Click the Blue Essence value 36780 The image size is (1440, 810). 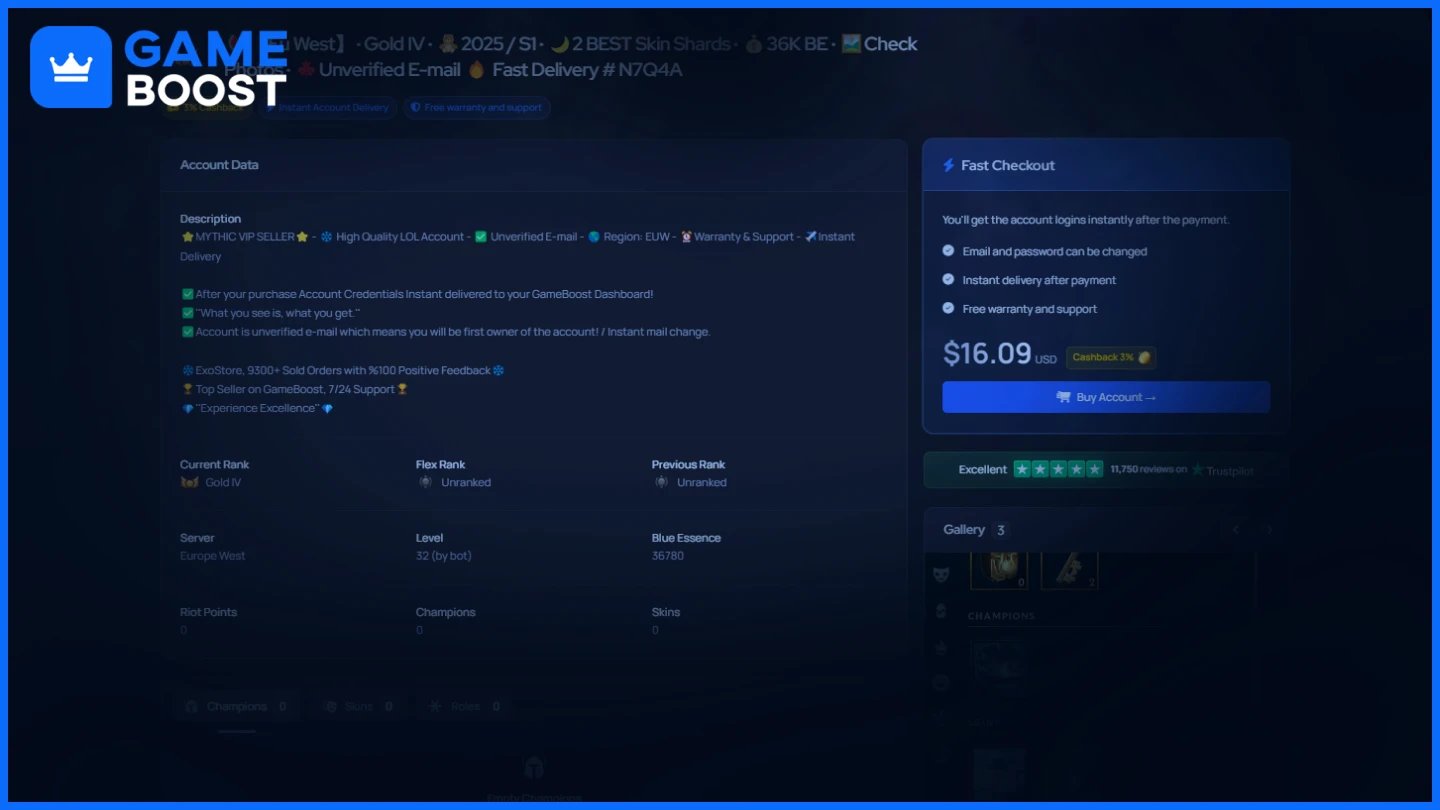click(668, 556)
